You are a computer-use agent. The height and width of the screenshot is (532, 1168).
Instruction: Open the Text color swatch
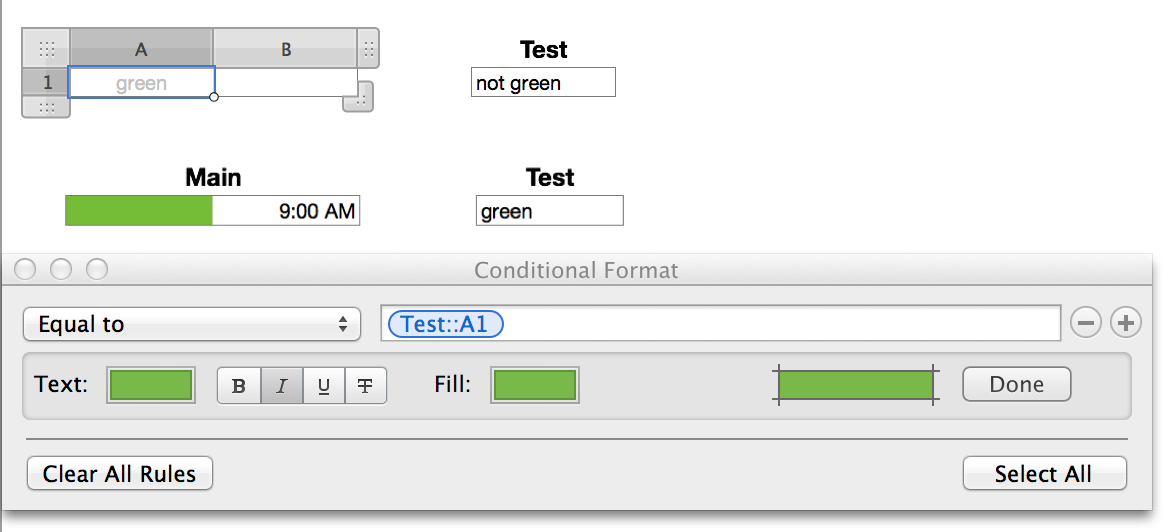(x=150, y=386)
